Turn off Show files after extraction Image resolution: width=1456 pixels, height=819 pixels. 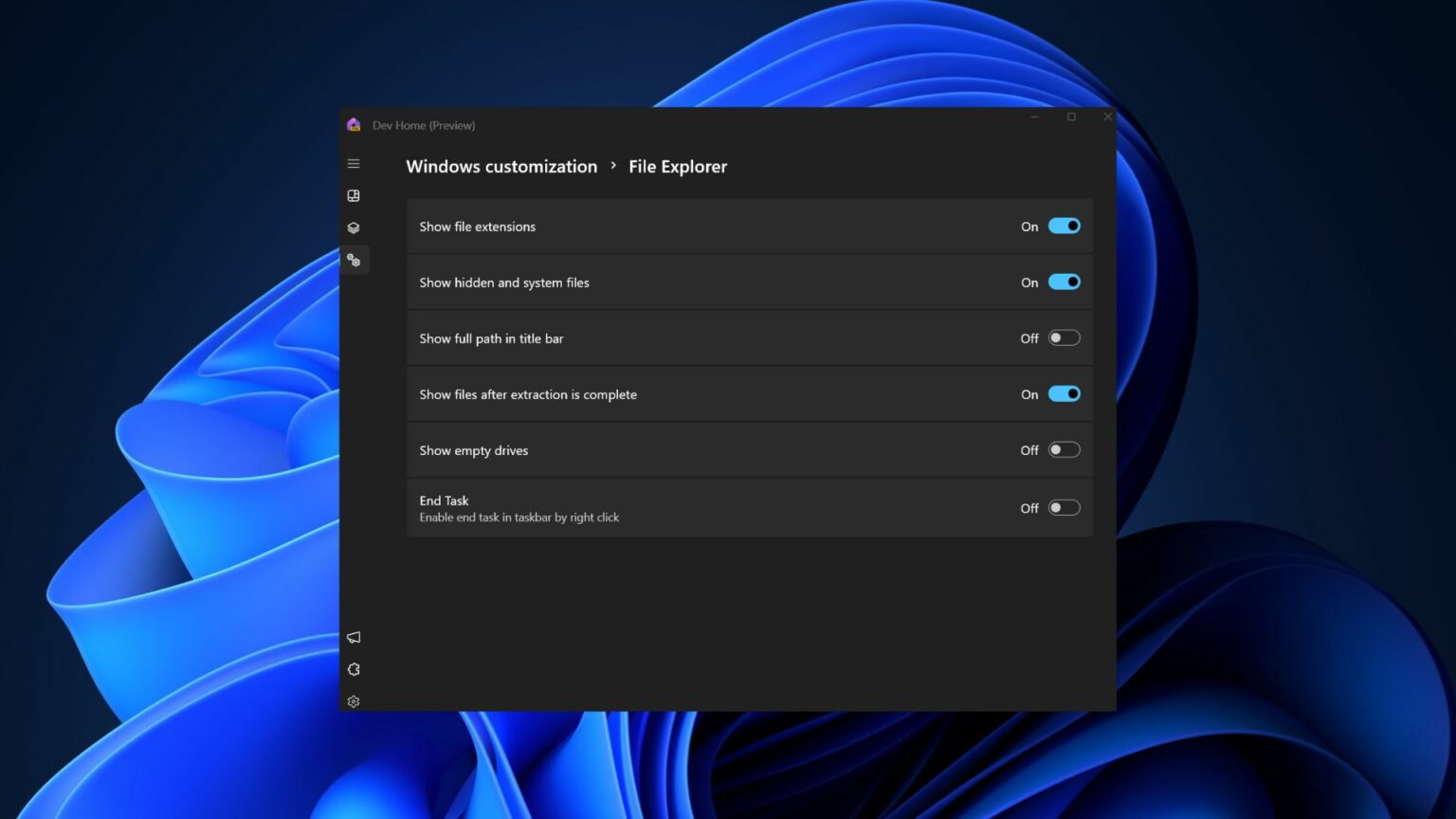point(1064,393)
